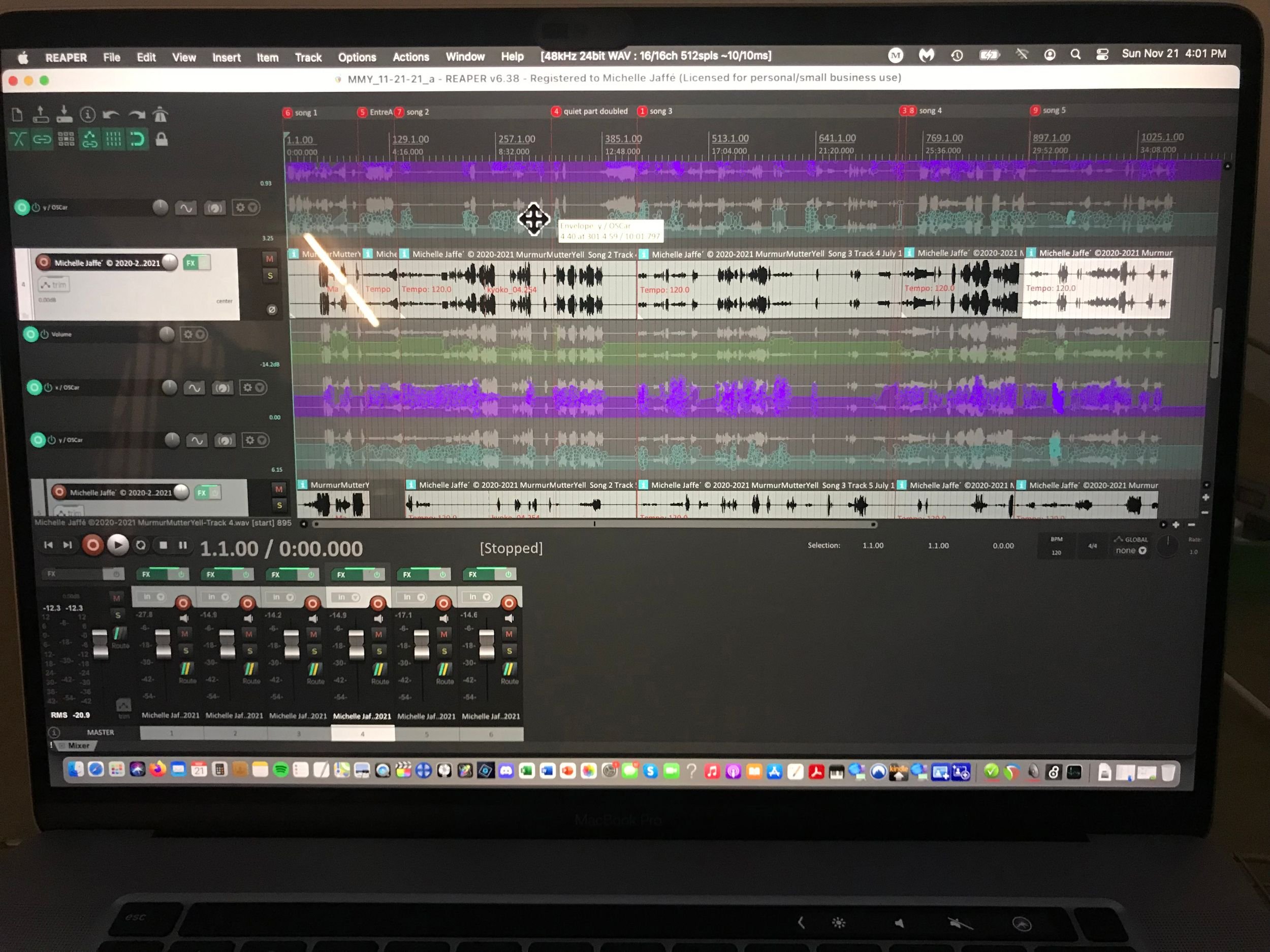Image resolution: width=1270 pixels, height=952 pixels.
Task: Open the input dropdown on mixer channel 1
Action: 160,598
